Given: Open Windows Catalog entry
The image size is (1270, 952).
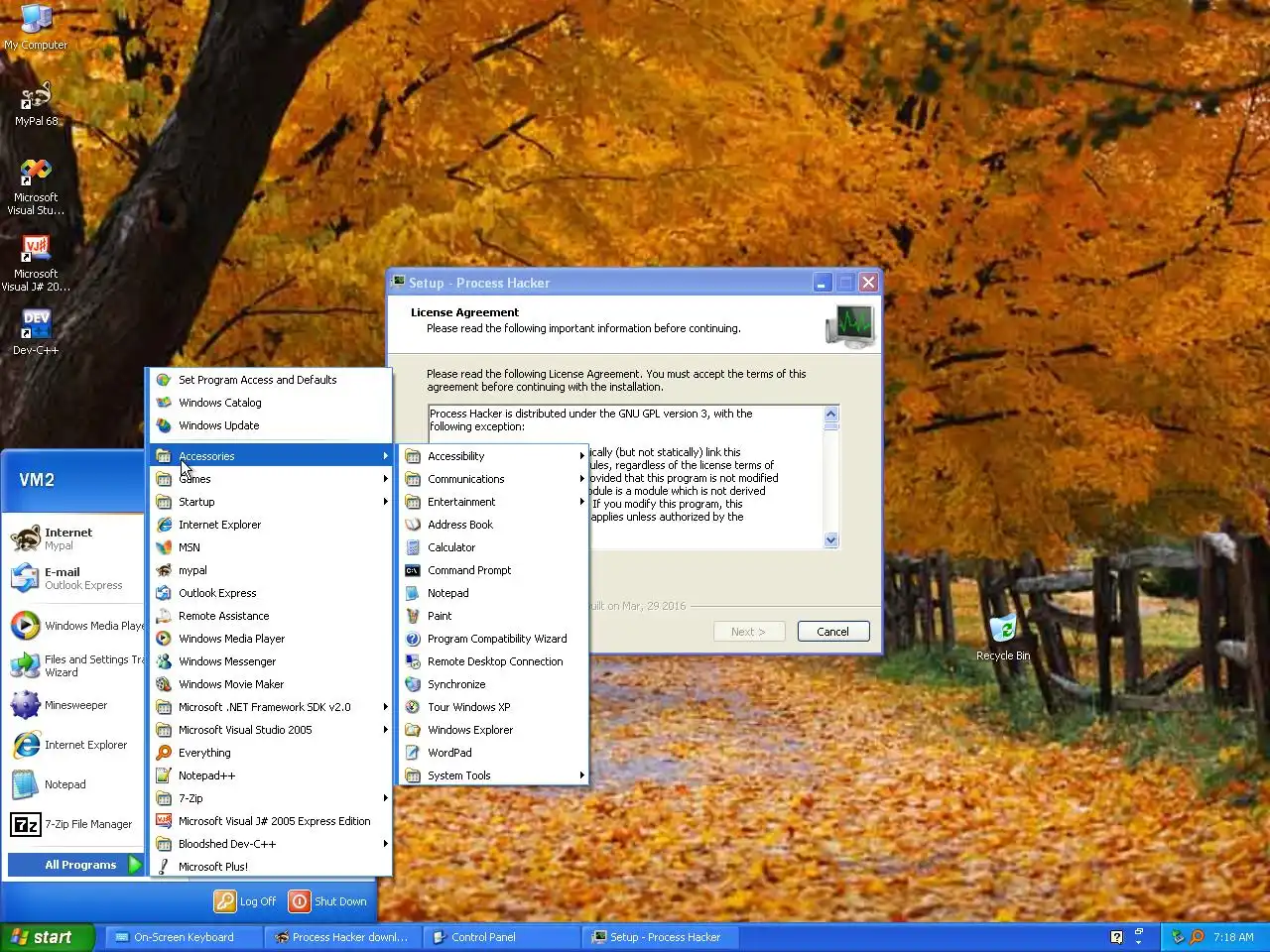Looking at the screenshot, I should [x=271, y=403].
